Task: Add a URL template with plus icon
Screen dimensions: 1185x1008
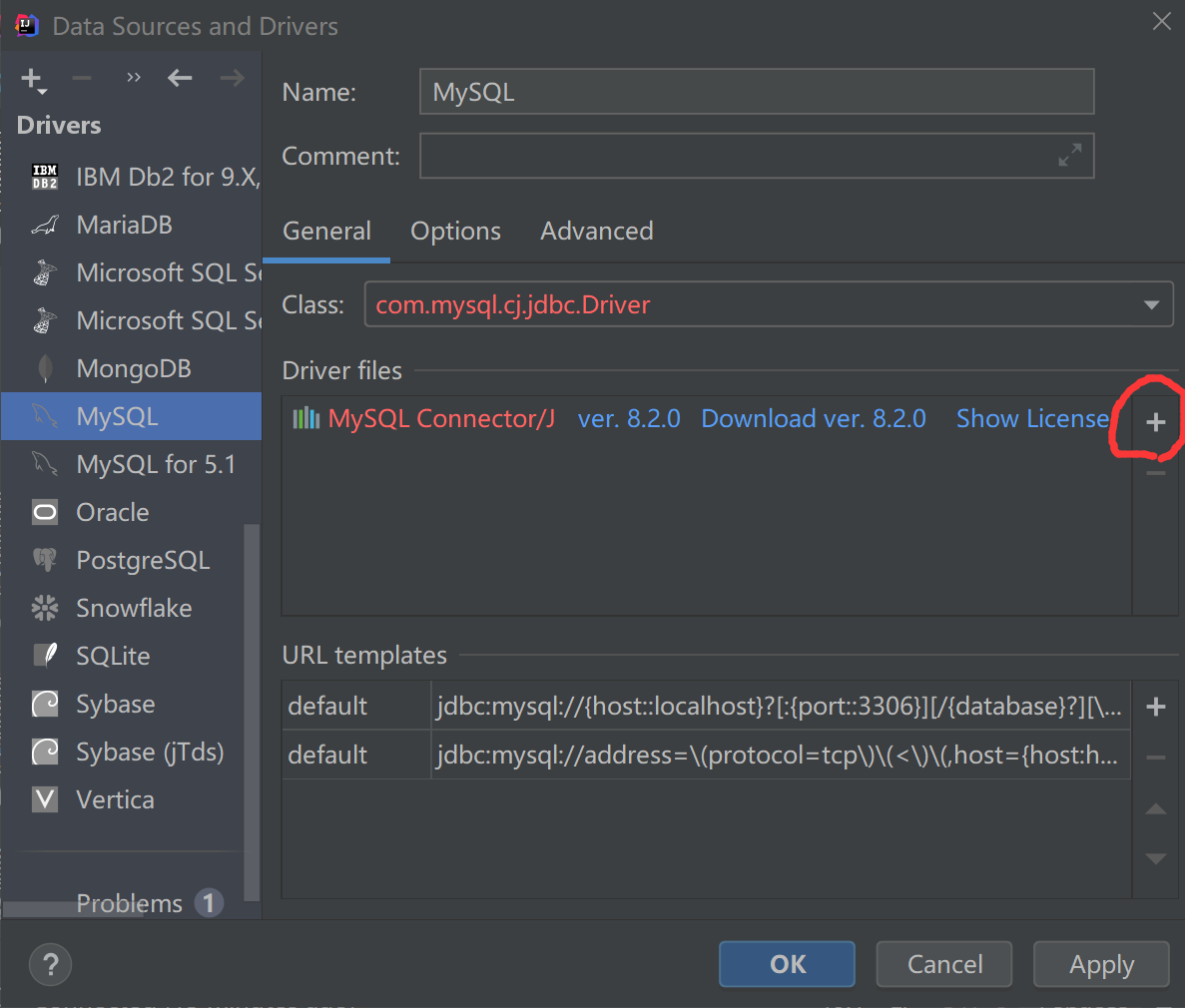Action: tap(1155, 708)
